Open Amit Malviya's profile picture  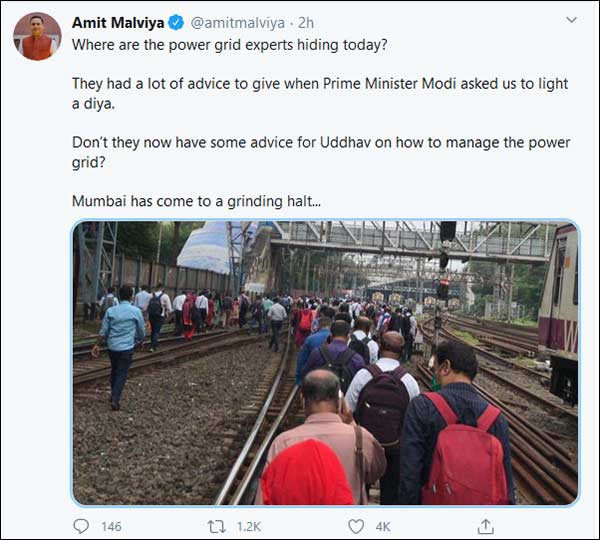coord(36,37)
